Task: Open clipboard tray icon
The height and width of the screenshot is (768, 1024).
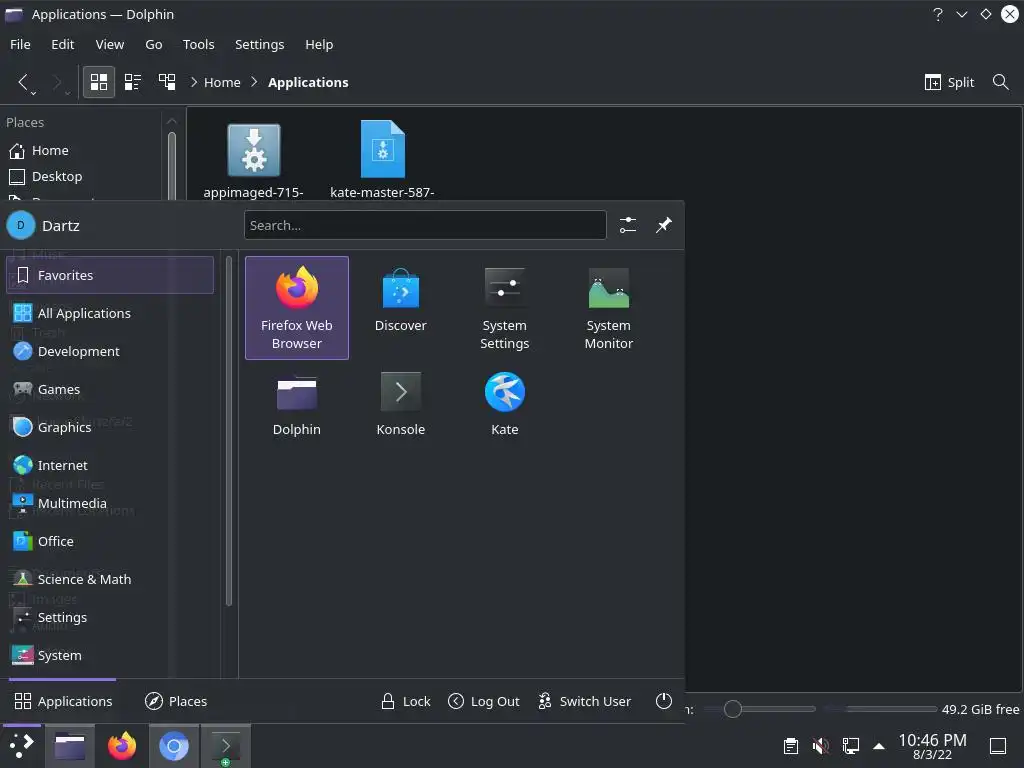Action: click(x=791, y=746)
